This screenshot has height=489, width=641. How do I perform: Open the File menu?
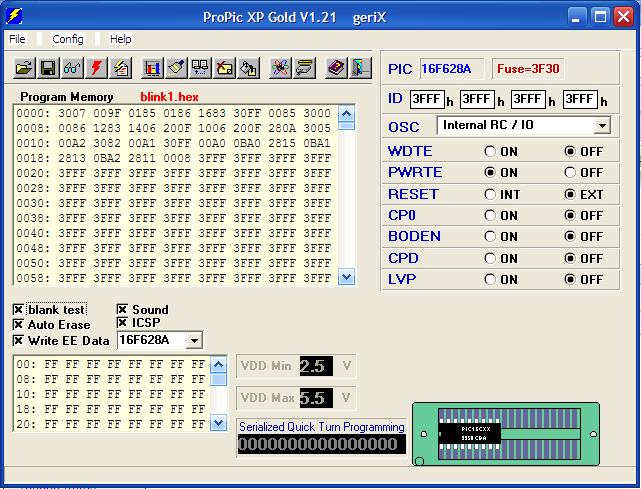click(x=17, y=39)
